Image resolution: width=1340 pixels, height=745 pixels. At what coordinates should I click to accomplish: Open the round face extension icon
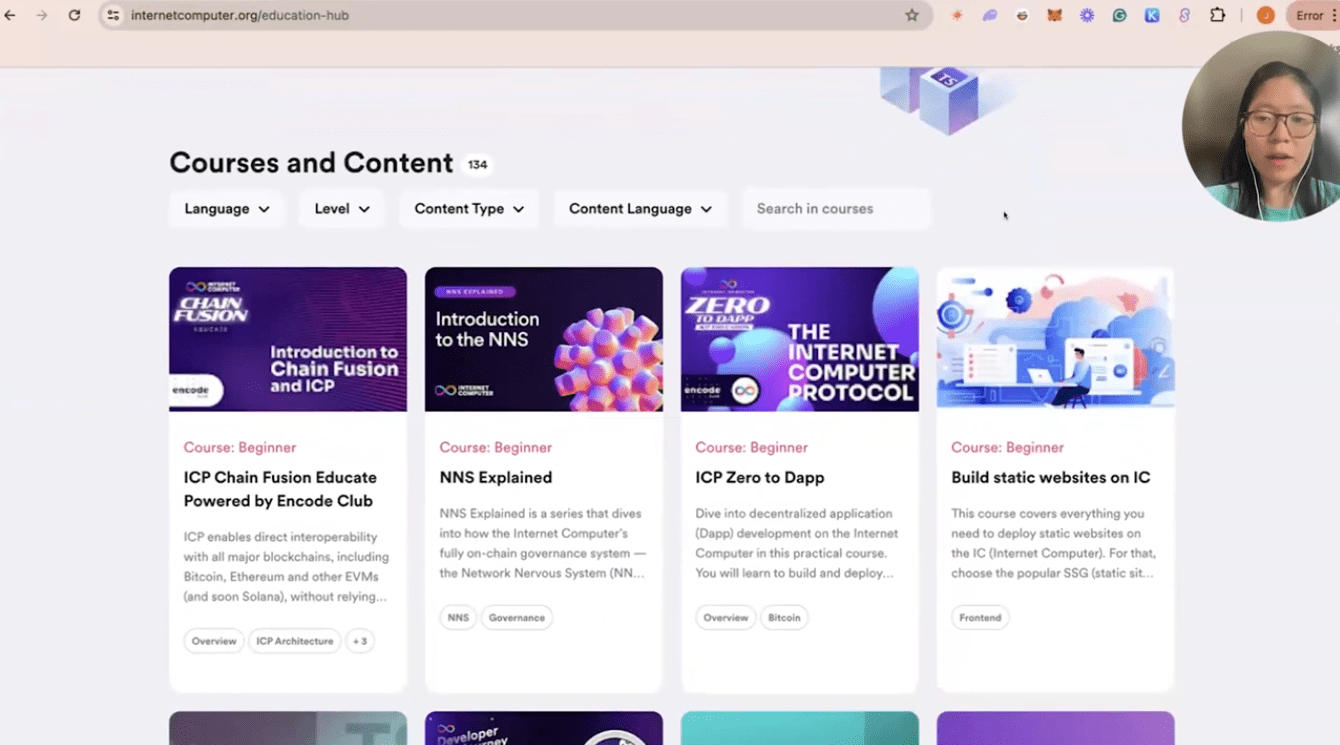click(1022, 15)
